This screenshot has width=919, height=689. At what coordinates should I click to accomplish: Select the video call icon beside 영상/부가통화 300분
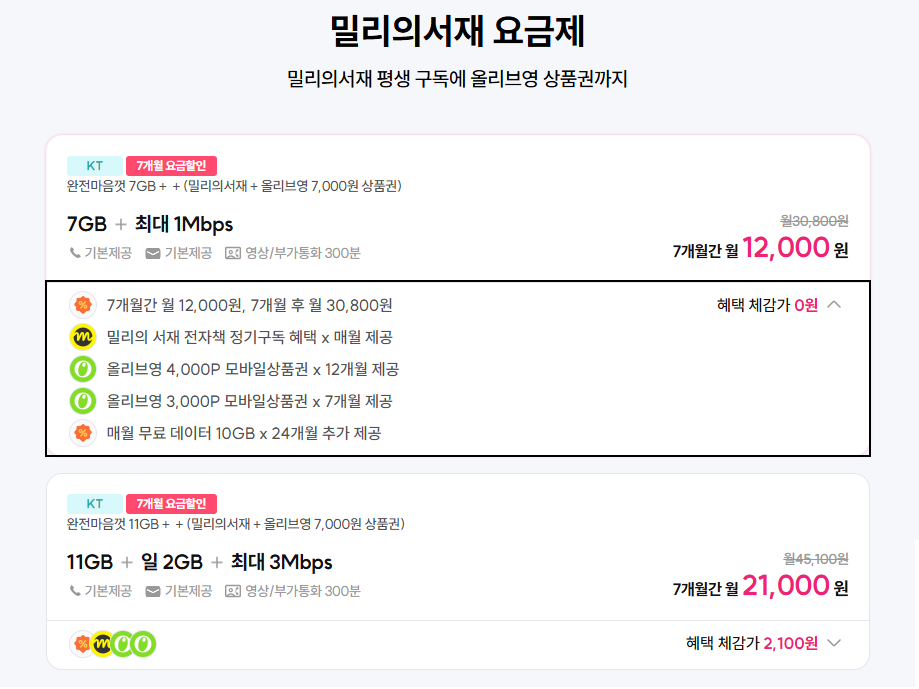[232, 253]
